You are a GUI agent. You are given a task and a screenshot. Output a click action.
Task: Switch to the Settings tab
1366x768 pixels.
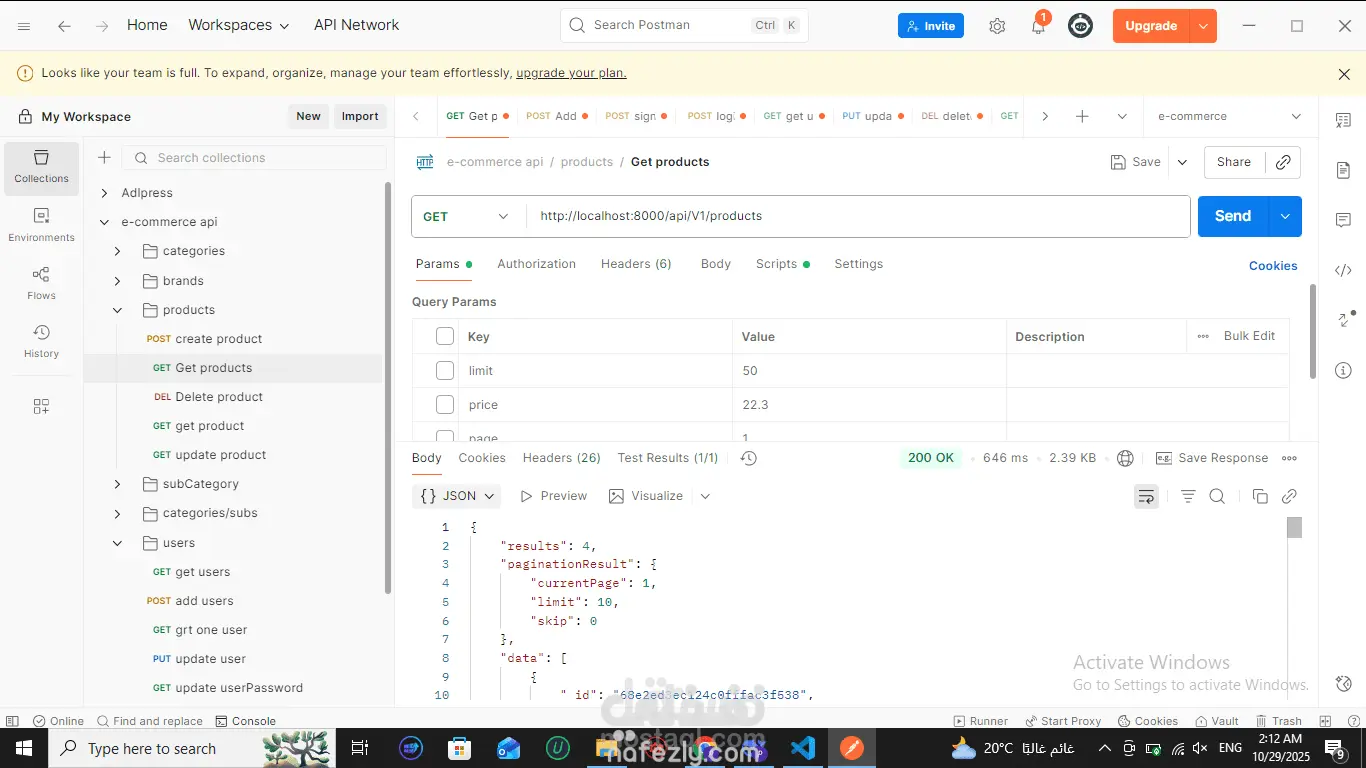(x=858, y=264)
